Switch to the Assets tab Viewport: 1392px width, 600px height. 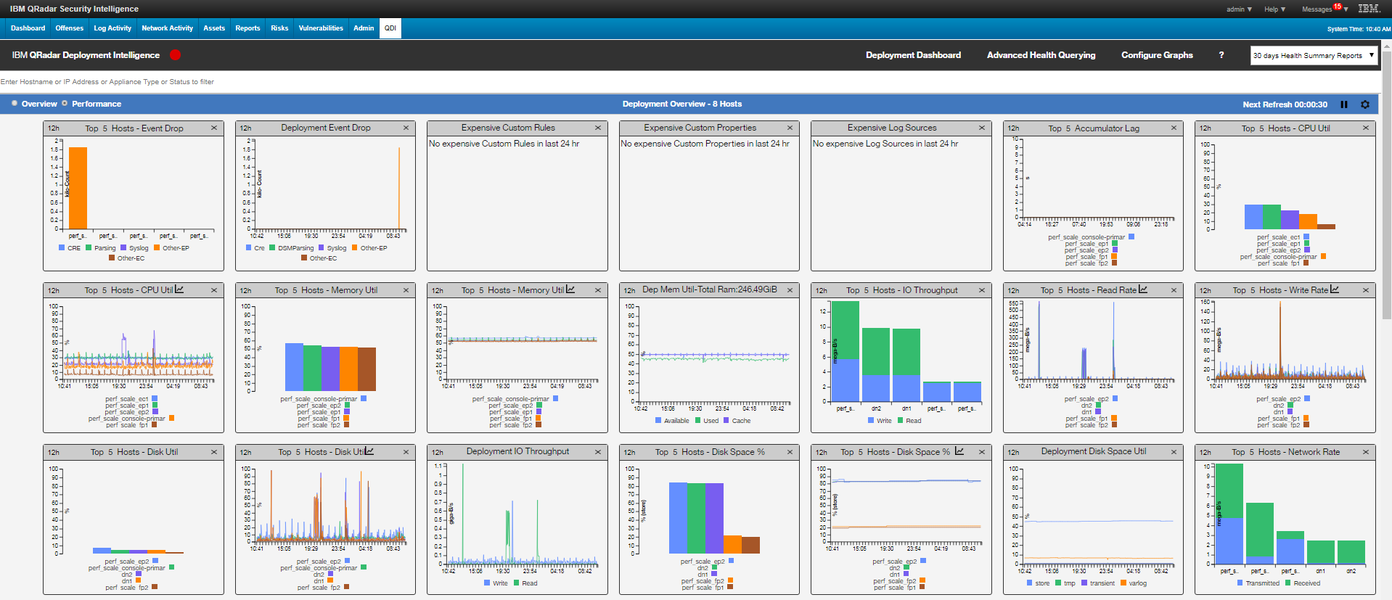(214, 28)
